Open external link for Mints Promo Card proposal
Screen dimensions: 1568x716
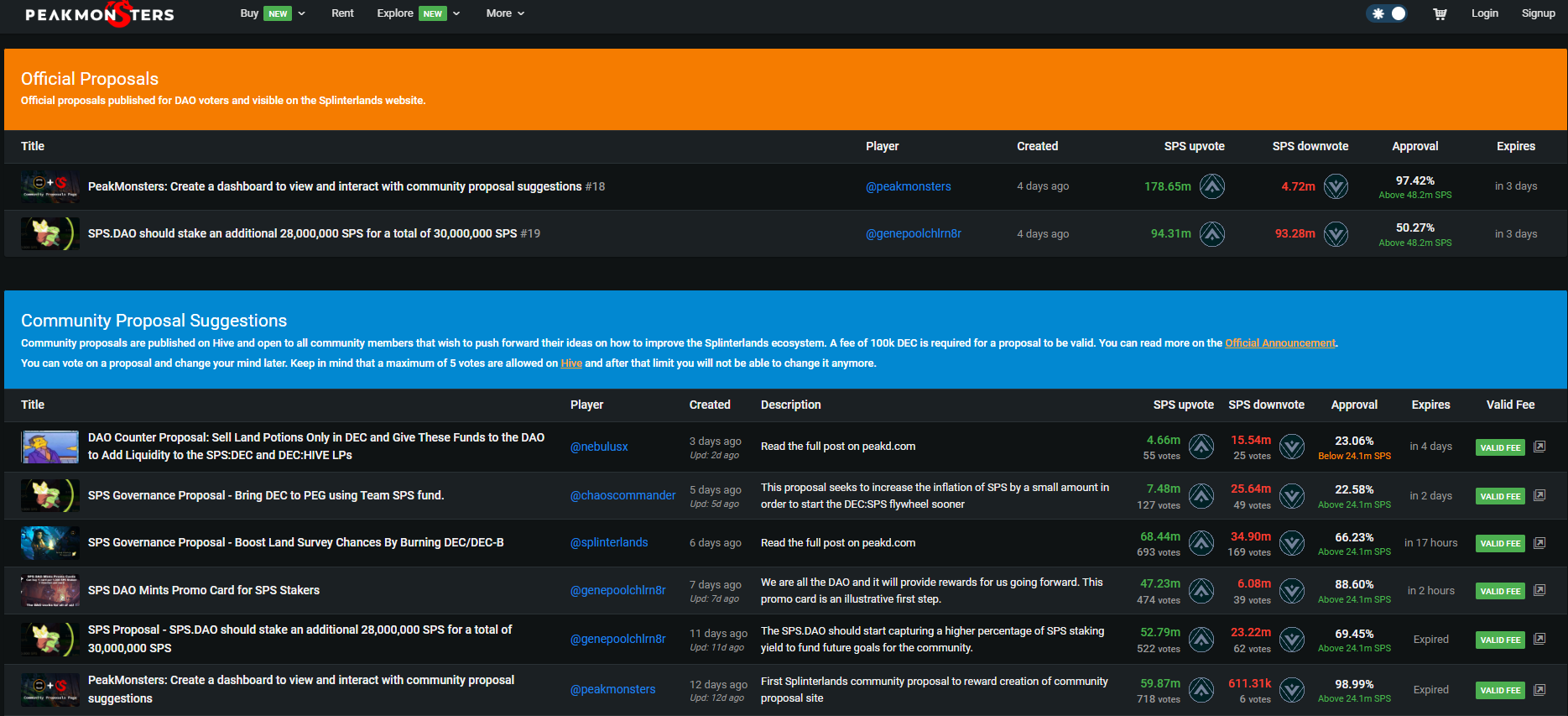point(1539,590)
